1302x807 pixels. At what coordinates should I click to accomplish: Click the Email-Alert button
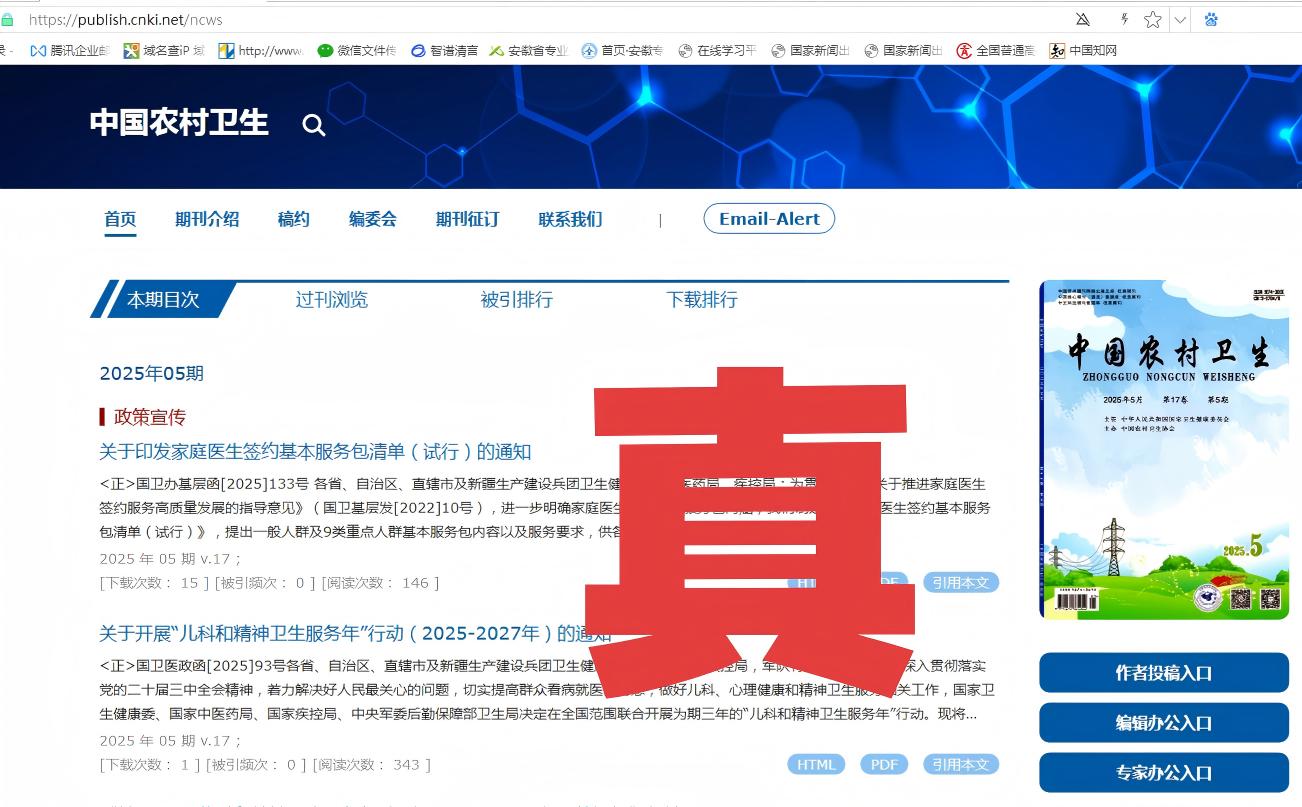click(769, 219)
